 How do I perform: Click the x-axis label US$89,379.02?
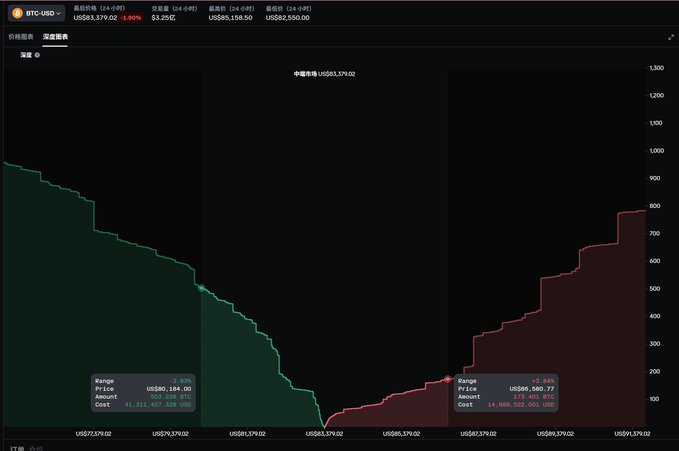[556, 434]
